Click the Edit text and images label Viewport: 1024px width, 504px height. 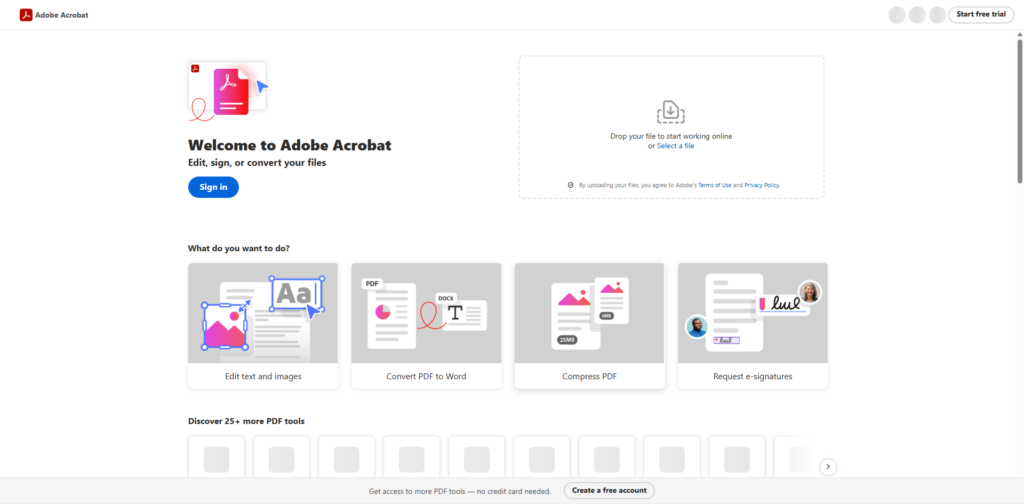tap(263, 377)
